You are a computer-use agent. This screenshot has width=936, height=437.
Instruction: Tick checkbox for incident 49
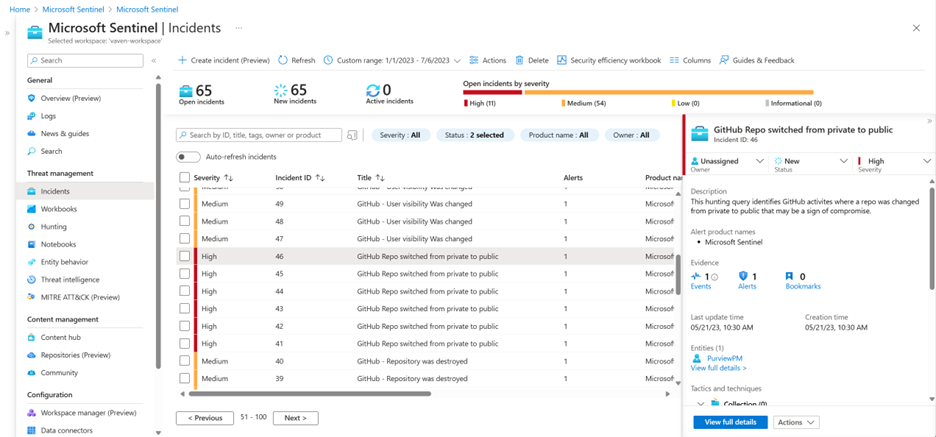(x=184, y=204)
